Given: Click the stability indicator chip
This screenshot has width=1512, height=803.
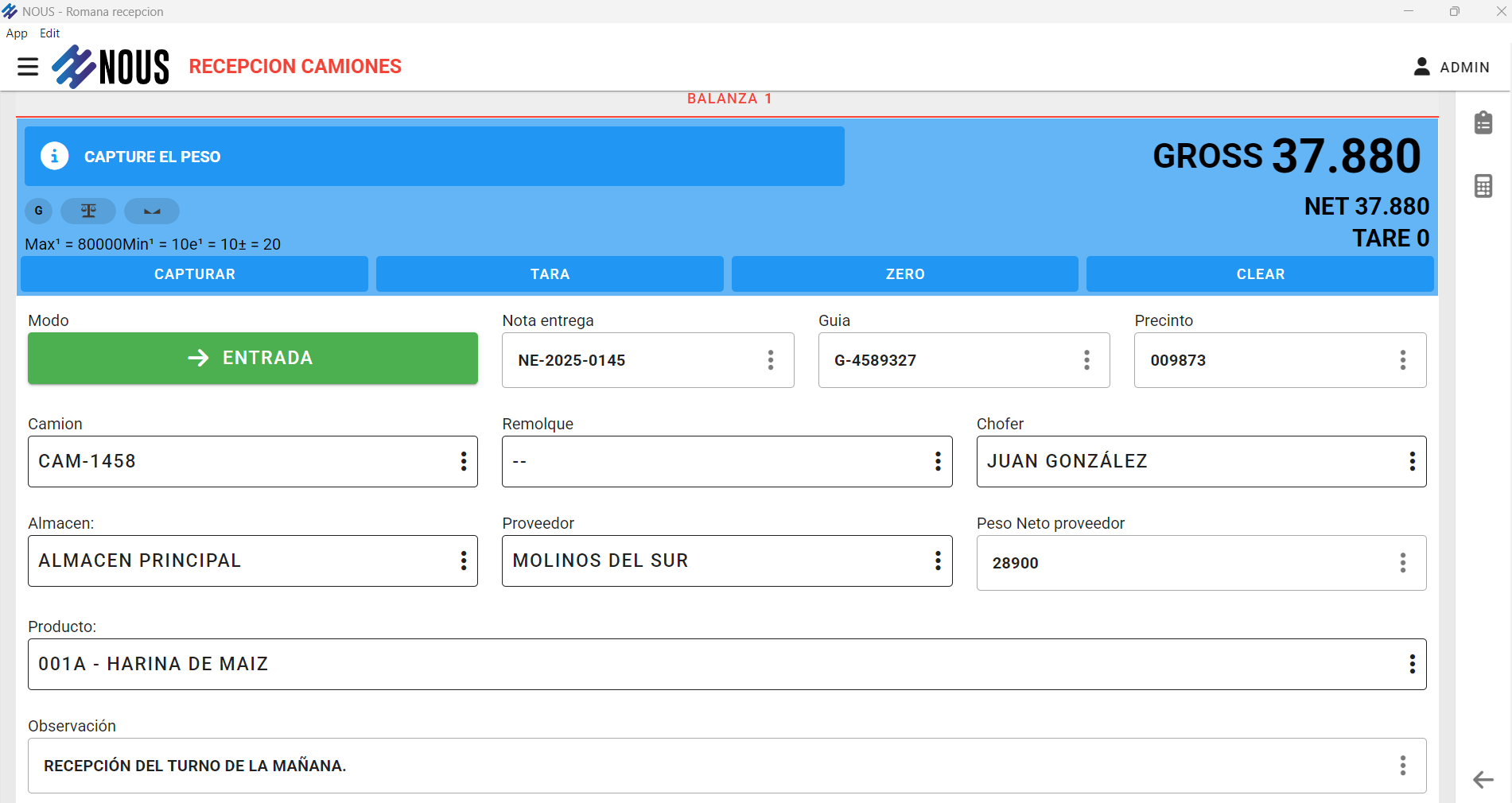Looking at the screenshot, I should tap(151, 211).
